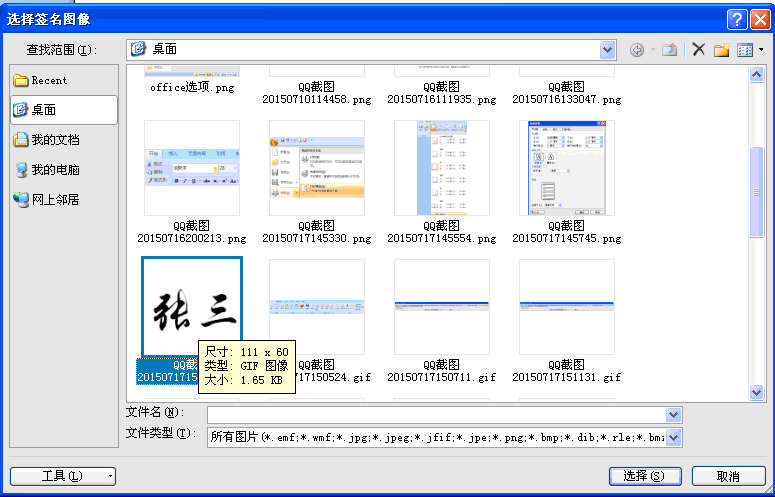The image size is (775, 497).
Task: Select thumbnail QQ截图20150717150711.gif
Action: click(x=442, y=307)
